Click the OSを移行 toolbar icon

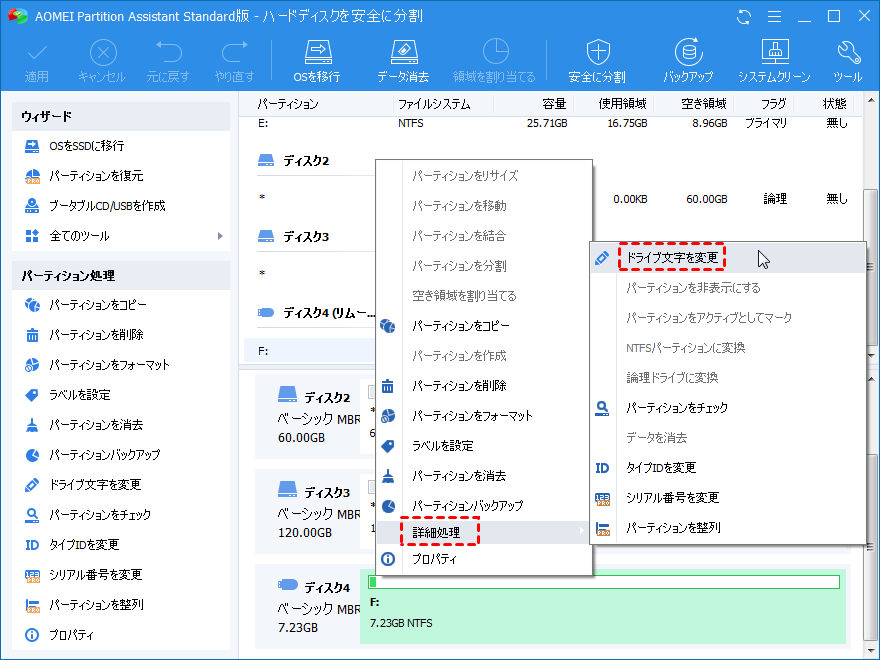(x=317, y=61)
